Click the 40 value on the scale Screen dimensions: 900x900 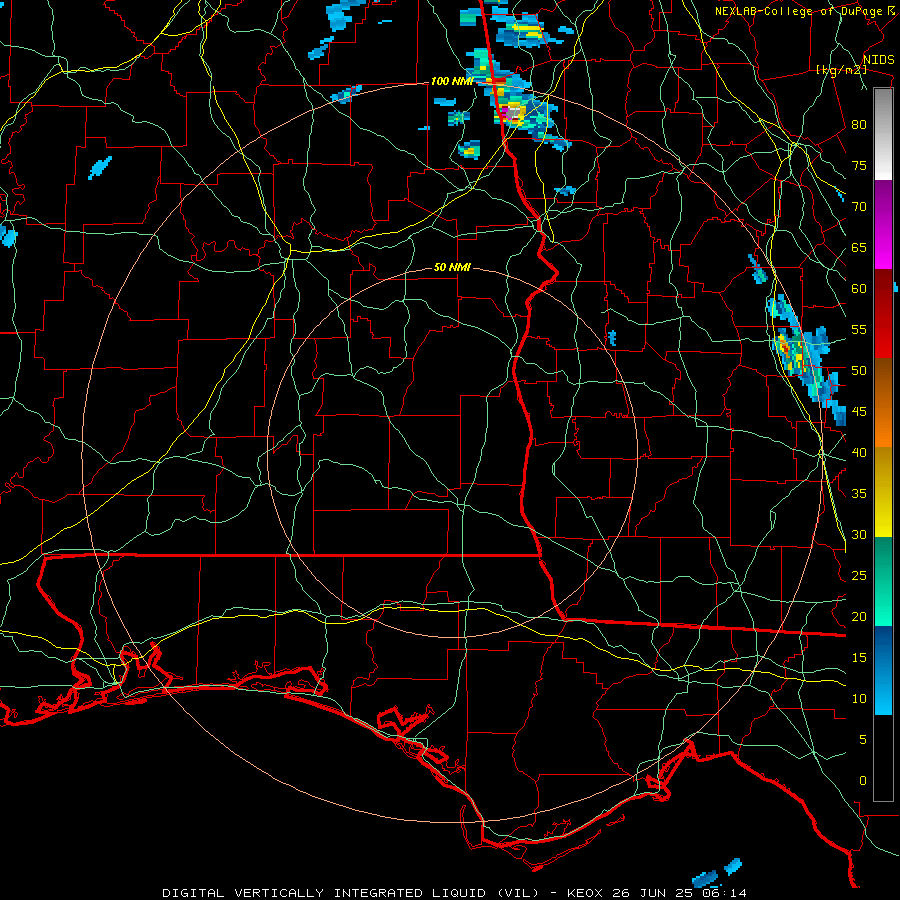859,453
